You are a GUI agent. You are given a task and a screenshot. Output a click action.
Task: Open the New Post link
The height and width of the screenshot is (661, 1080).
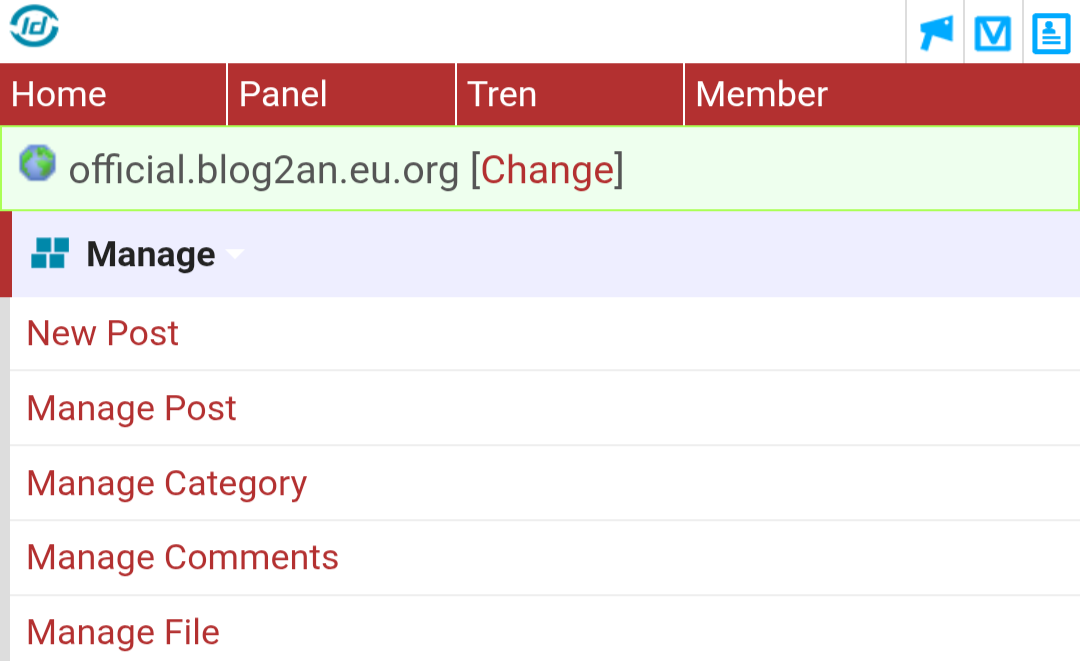coord(103,333)
